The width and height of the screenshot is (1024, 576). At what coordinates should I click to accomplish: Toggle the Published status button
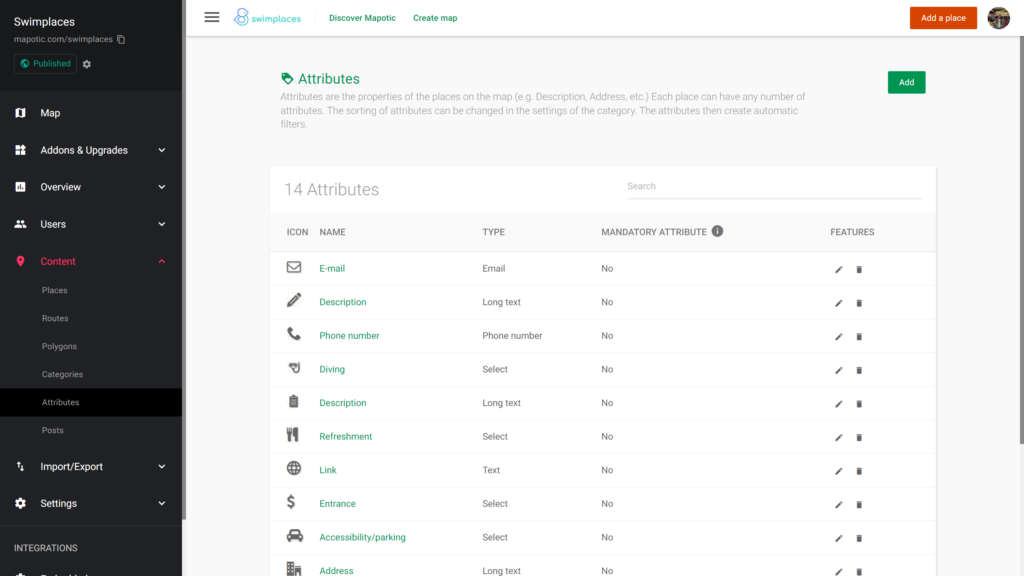point(45,63)
